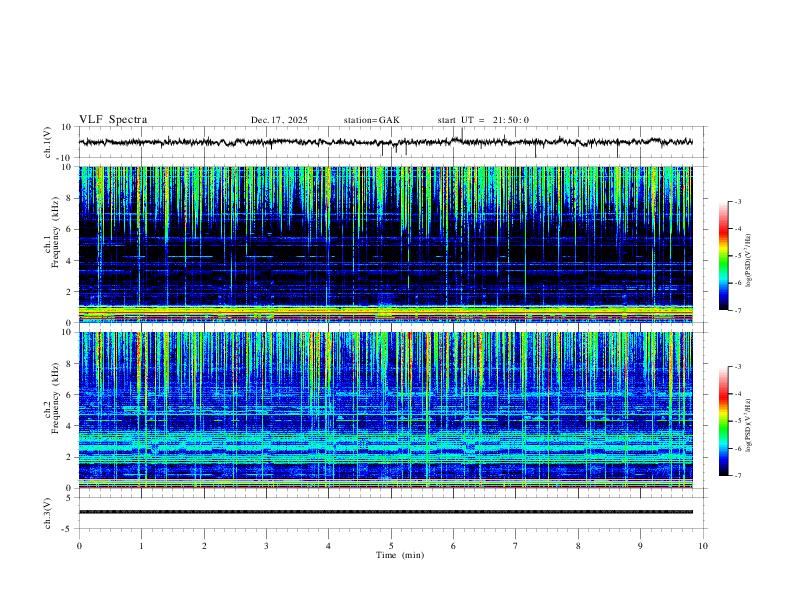Click the ch.1 Frequency (kHz) axis label

(x=52, y=232)
